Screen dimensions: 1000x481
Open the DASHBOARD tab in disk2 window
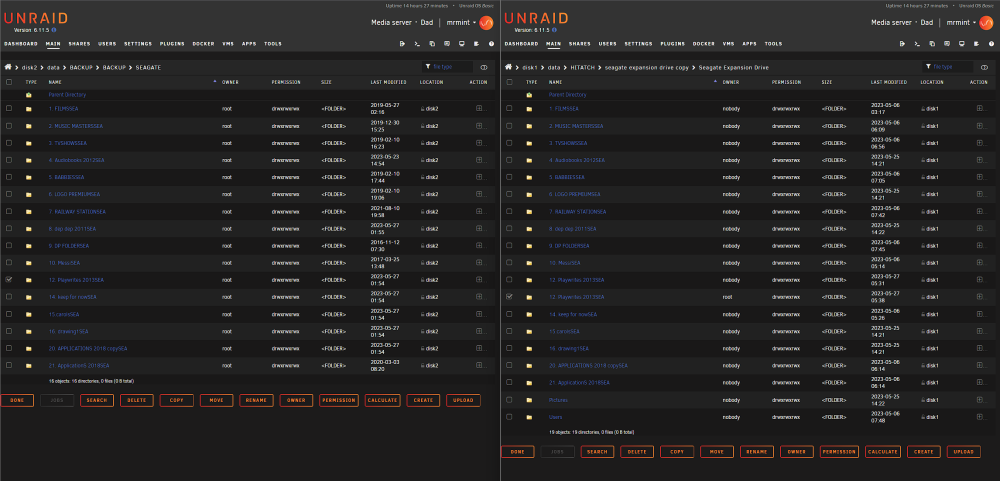(22, 44)
